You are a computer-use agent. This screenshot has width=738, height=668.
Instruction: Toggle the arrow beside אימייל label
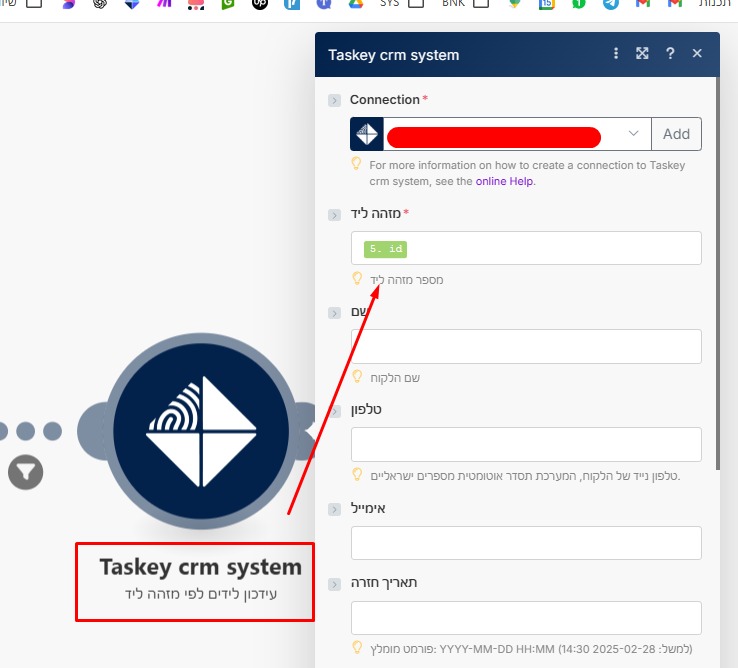pyautogui.click(x=334, y=509)
